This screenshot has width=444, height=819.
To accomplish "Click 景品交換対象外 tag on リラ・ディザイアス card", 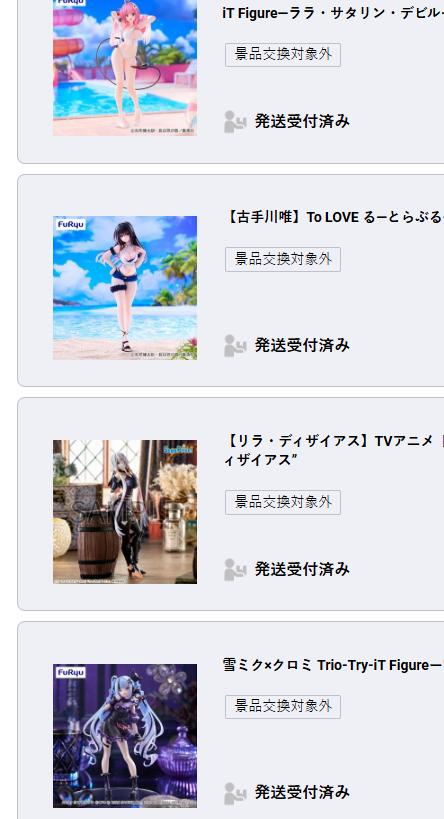I will click(283, 502).
